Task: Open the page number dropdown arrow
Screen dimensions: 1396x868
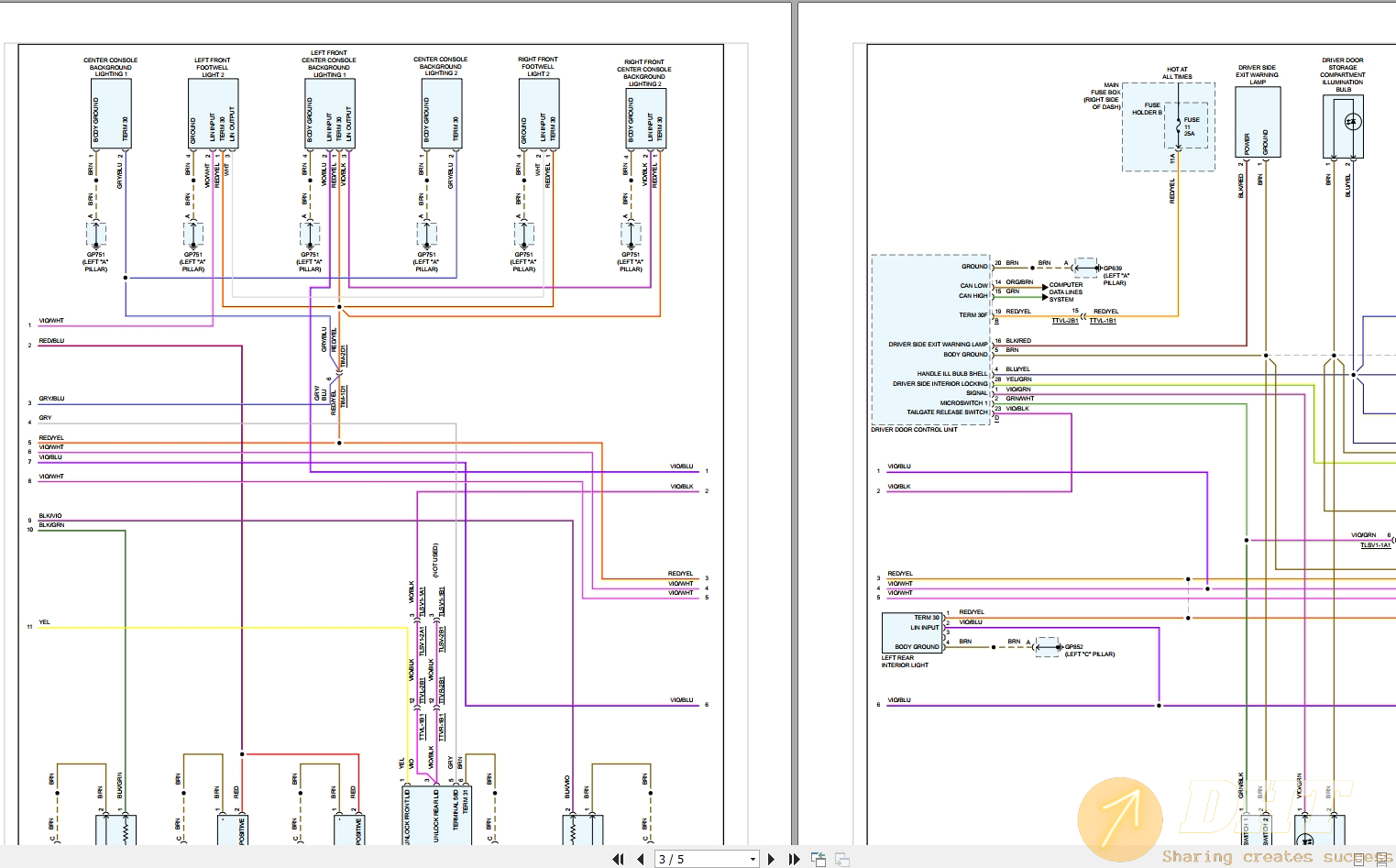Action: click(753, 860)
